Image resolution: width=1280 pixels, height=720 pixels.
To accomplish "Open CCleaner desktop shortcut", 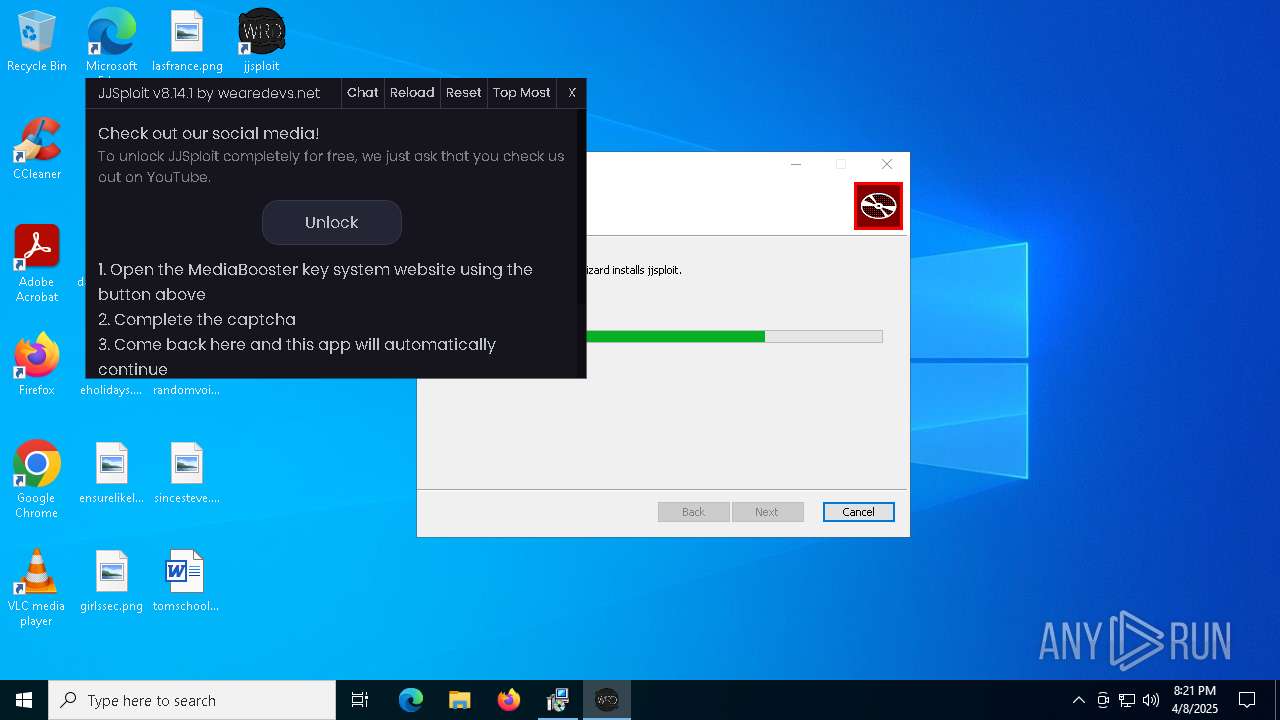I will pos(37,148).
